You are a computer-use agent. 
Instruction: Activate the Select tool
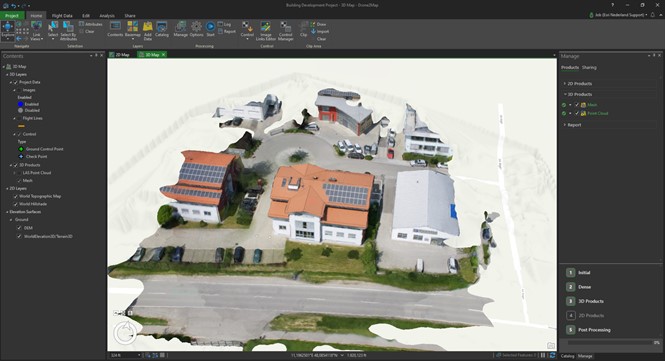(x=53, y=31)
